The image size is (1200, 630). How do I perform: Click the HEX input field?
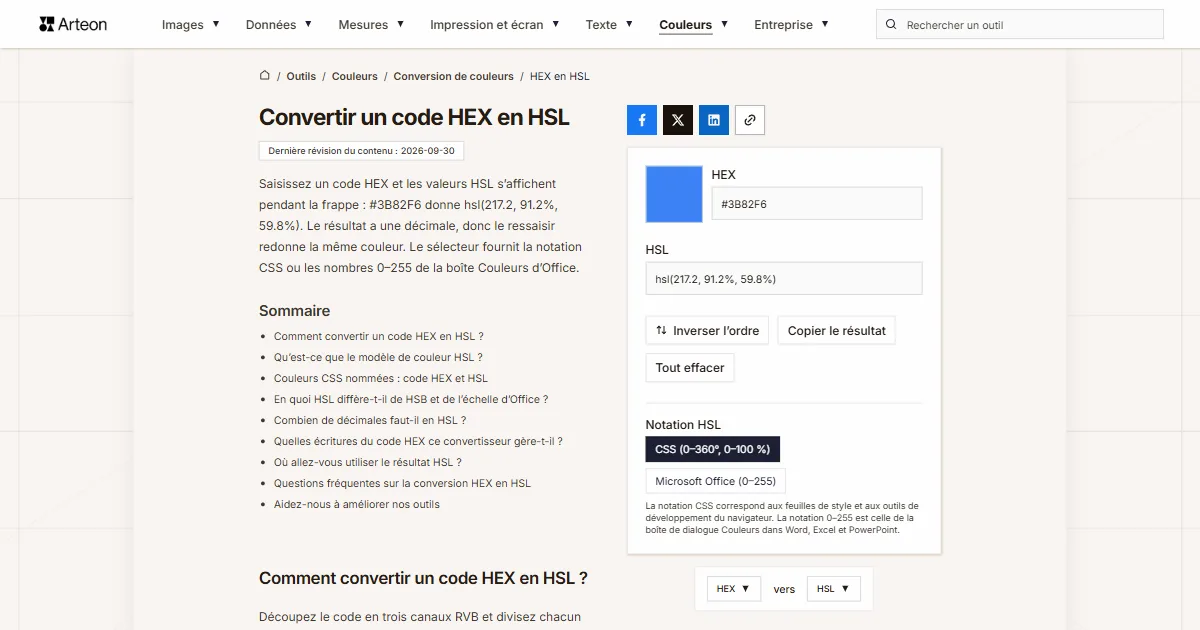[817, 204]
